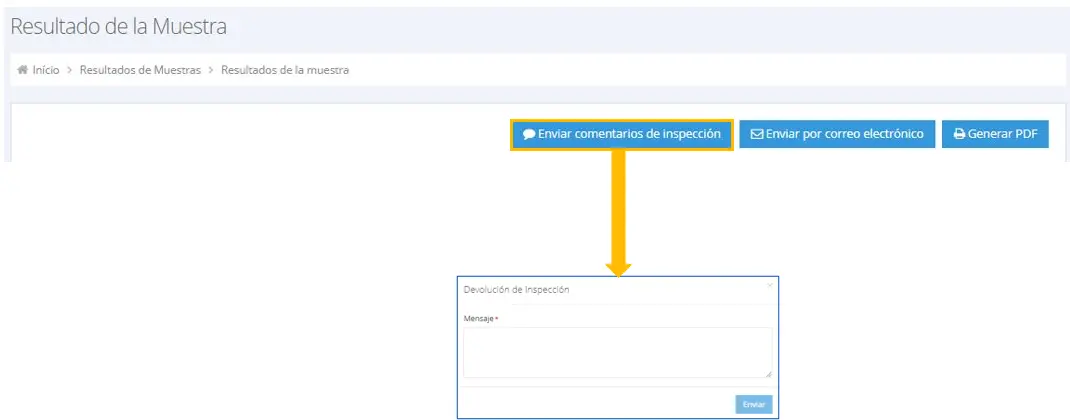Go to Inicio breadcrumb link

click(46, 70)
